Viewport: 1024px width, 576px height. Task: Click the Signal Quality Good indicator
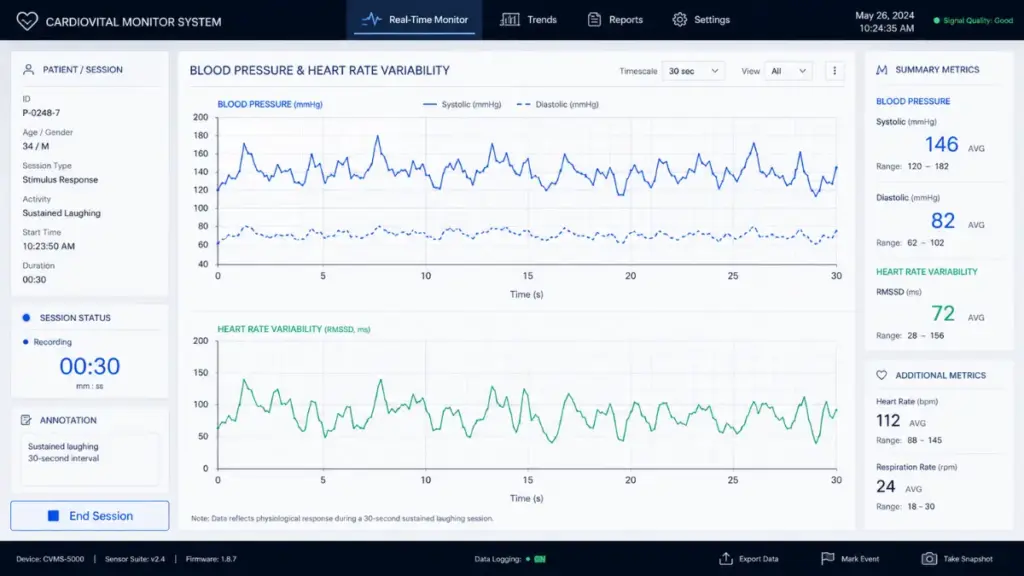973,20
